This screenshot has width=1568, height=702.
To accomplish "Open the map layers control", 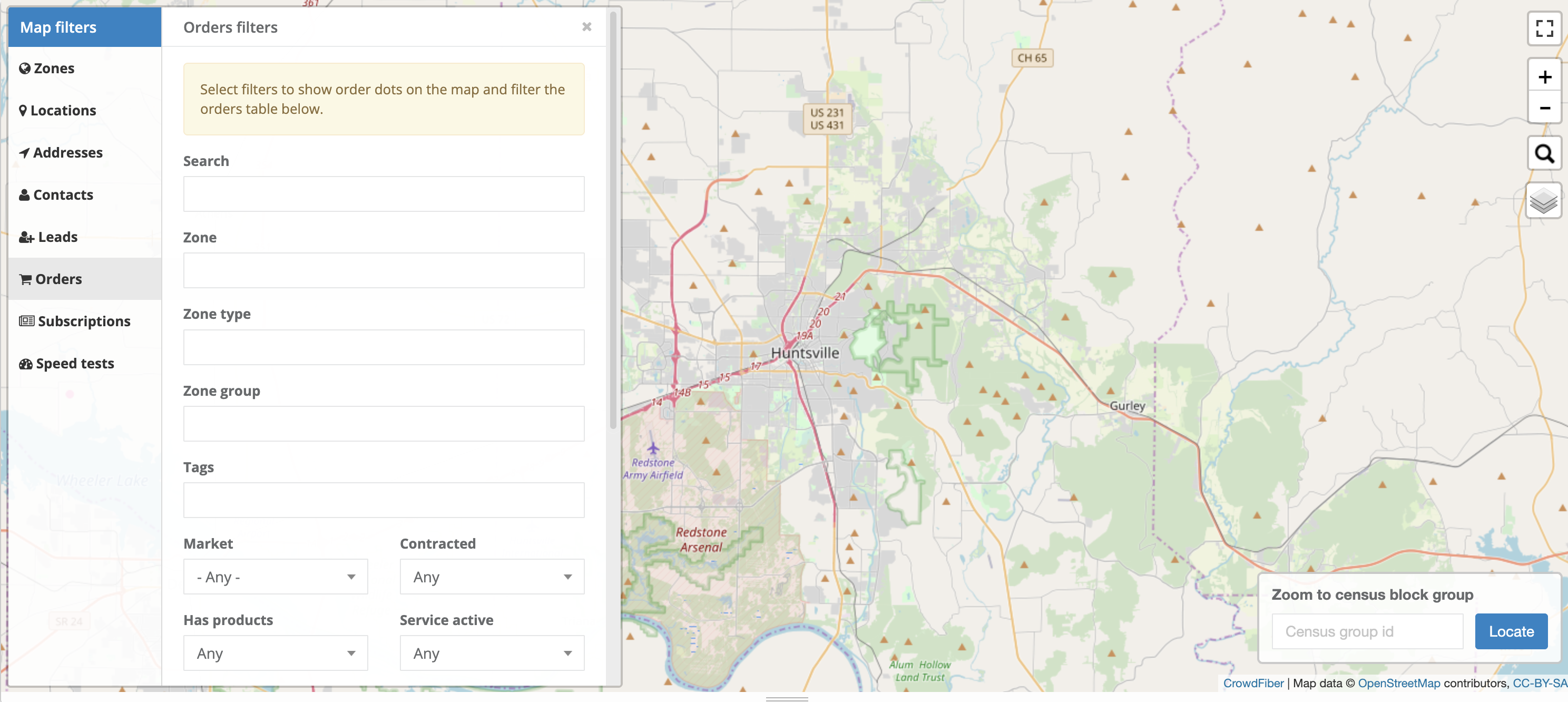I will pyautogui.click(x=1544, y=200).
